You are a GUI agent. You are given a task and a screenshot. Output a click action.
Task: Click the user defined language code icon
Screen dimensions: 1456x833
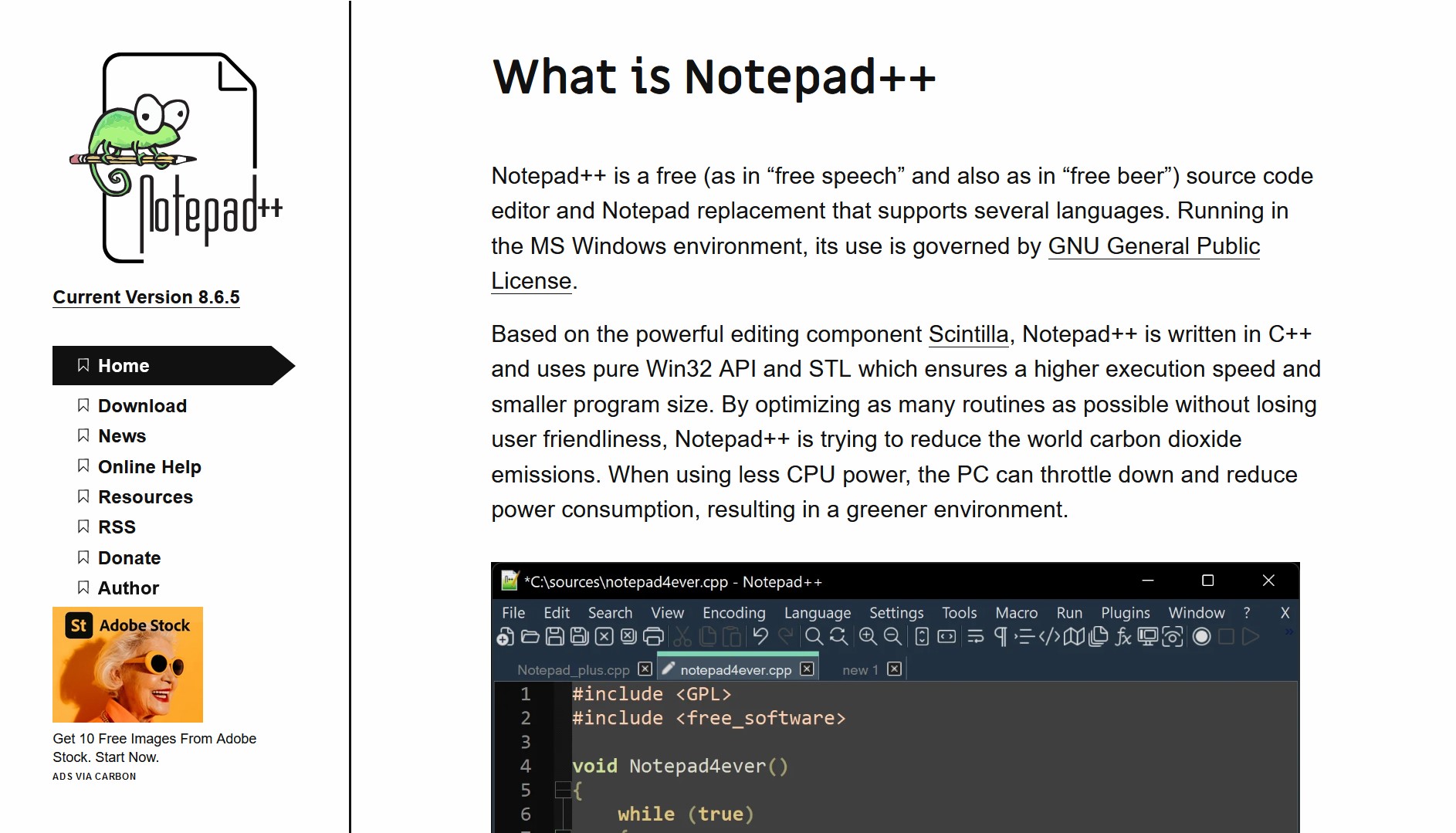1049,637
